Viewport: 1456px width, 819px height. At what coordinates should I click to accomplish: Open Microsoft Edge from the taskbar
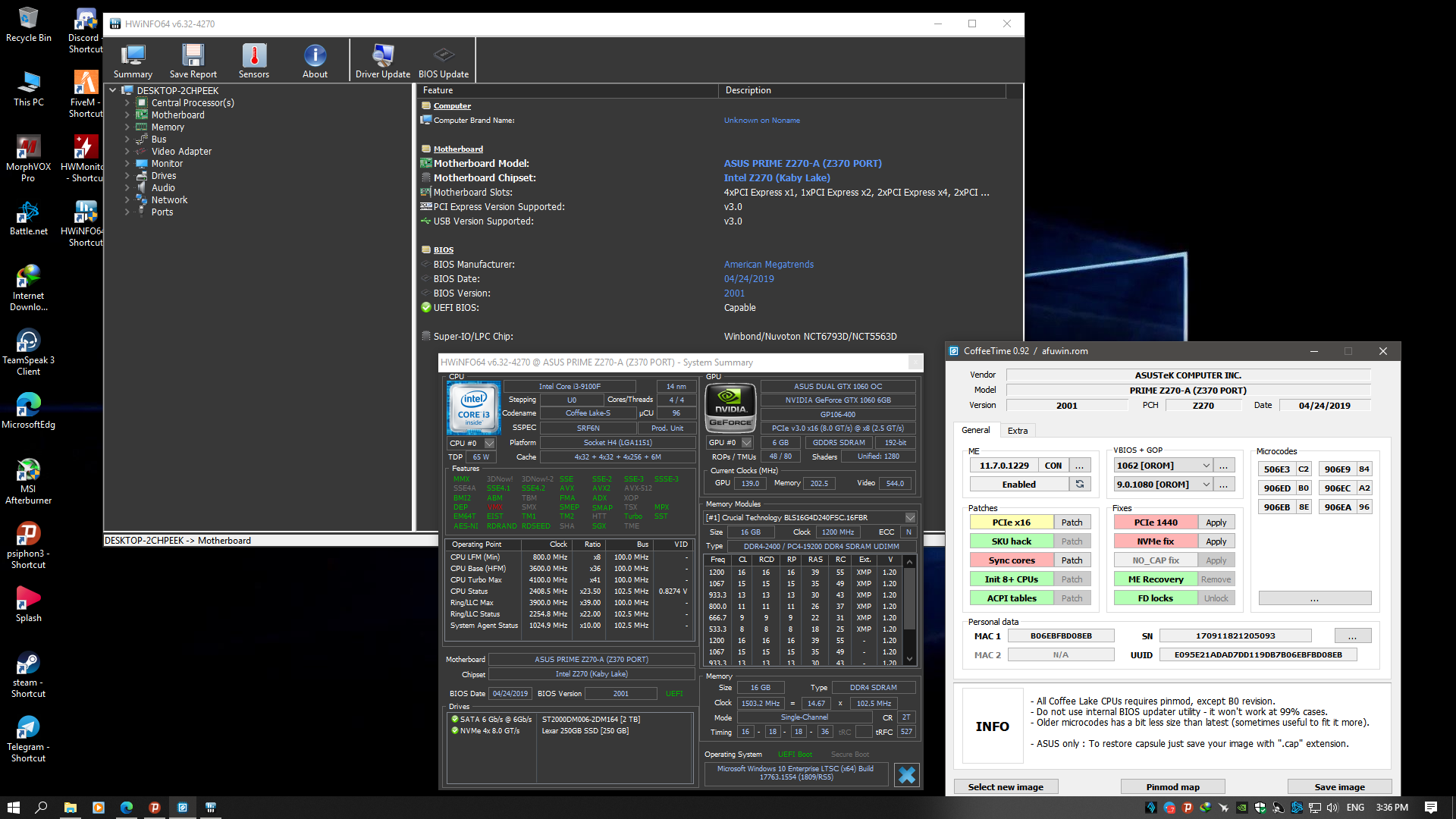pos(126,808)
